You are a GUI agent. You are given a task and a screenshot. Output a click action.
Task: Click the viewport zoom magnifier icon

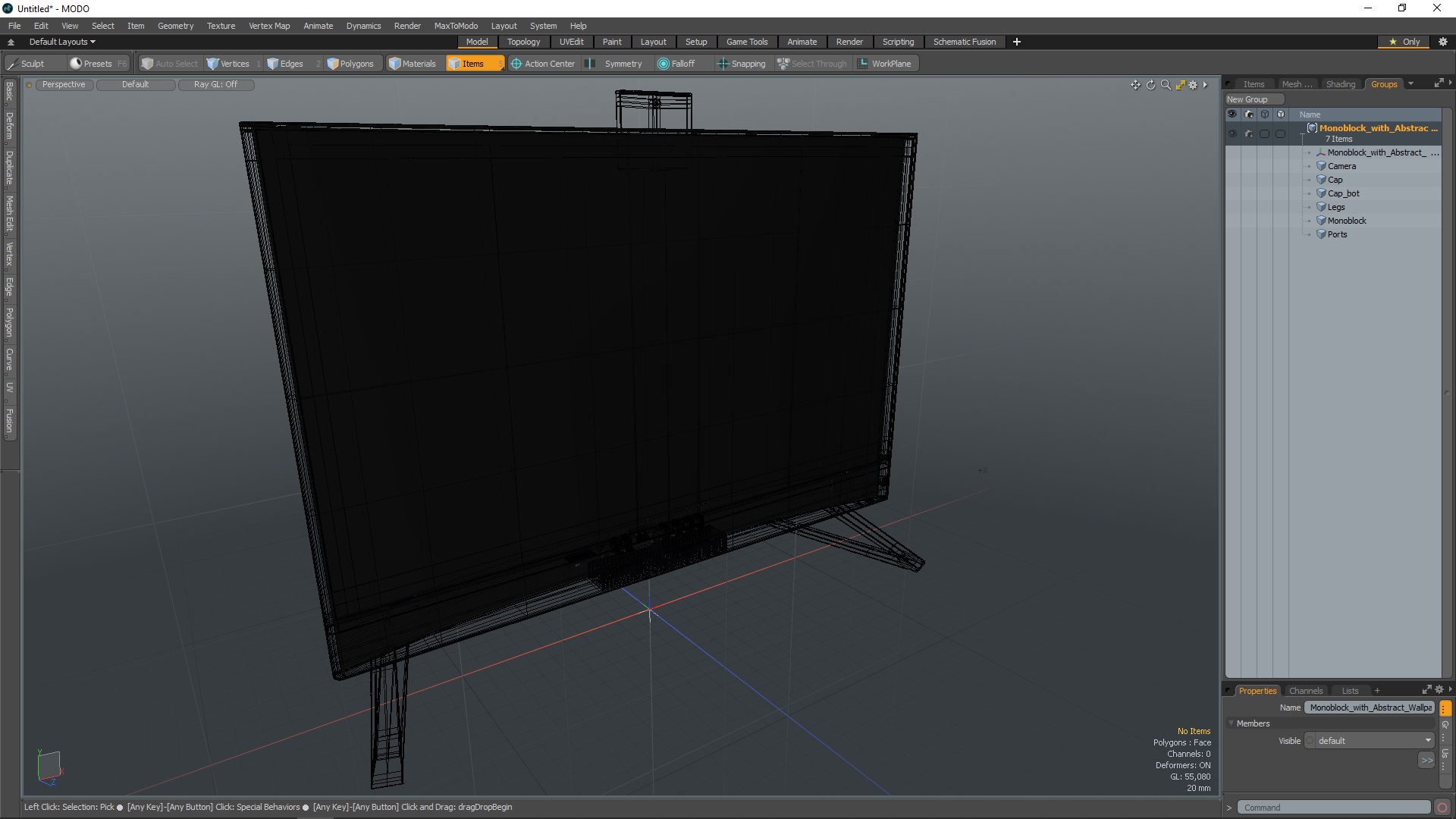click(1166, 85)
